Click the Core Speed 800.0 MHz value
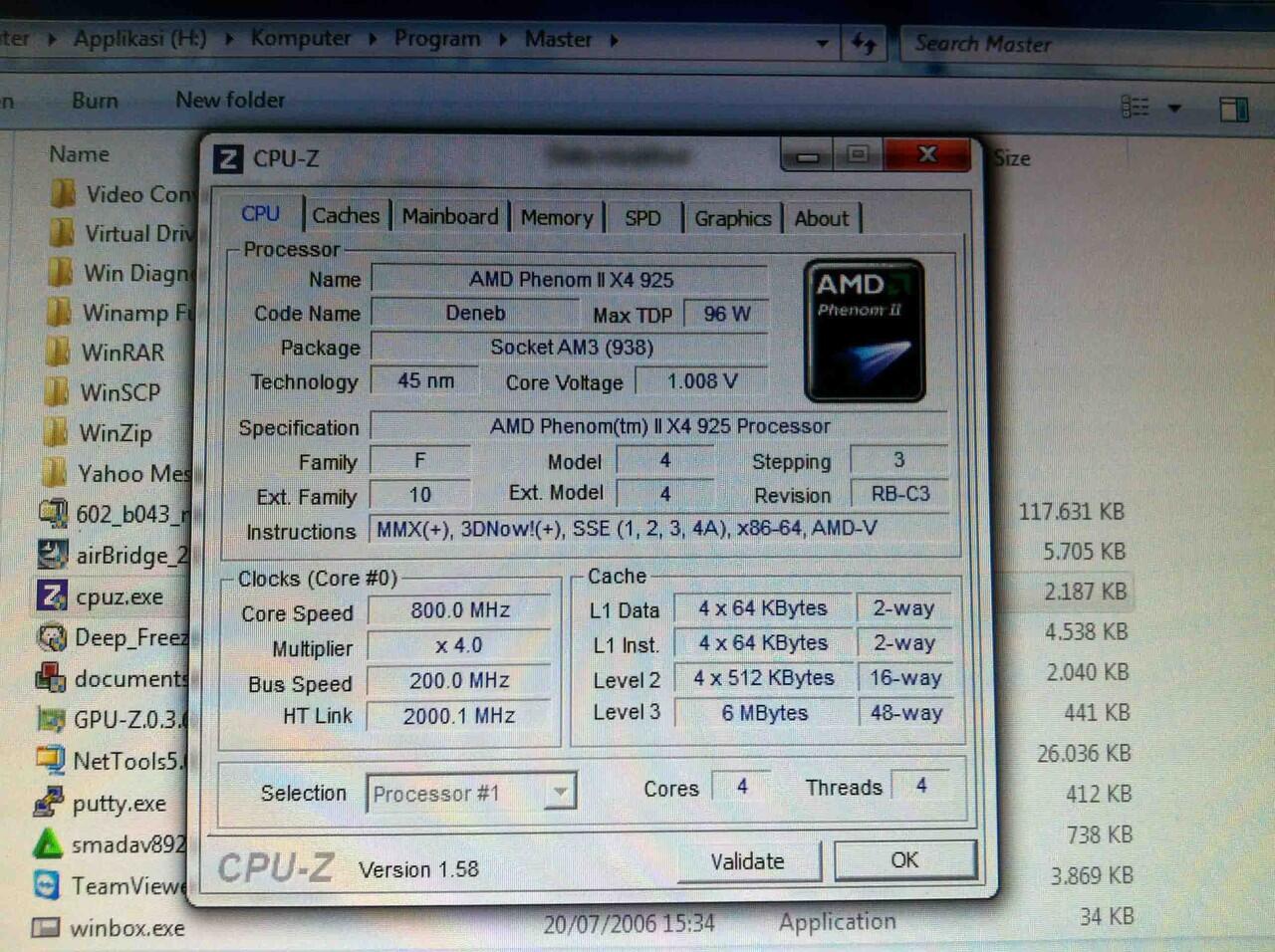 (x=460, y=610)
